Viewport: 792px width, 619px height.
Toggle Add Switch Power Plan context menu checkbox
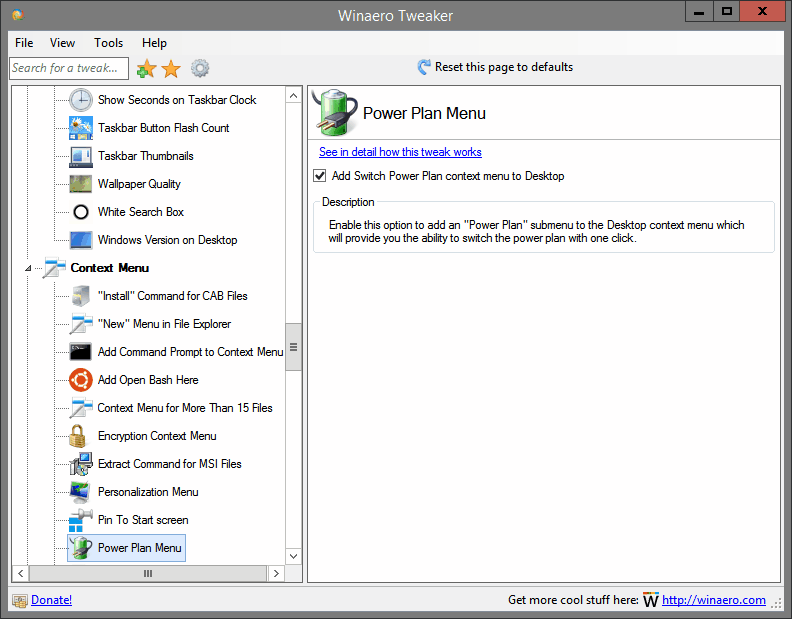(320, 176)
